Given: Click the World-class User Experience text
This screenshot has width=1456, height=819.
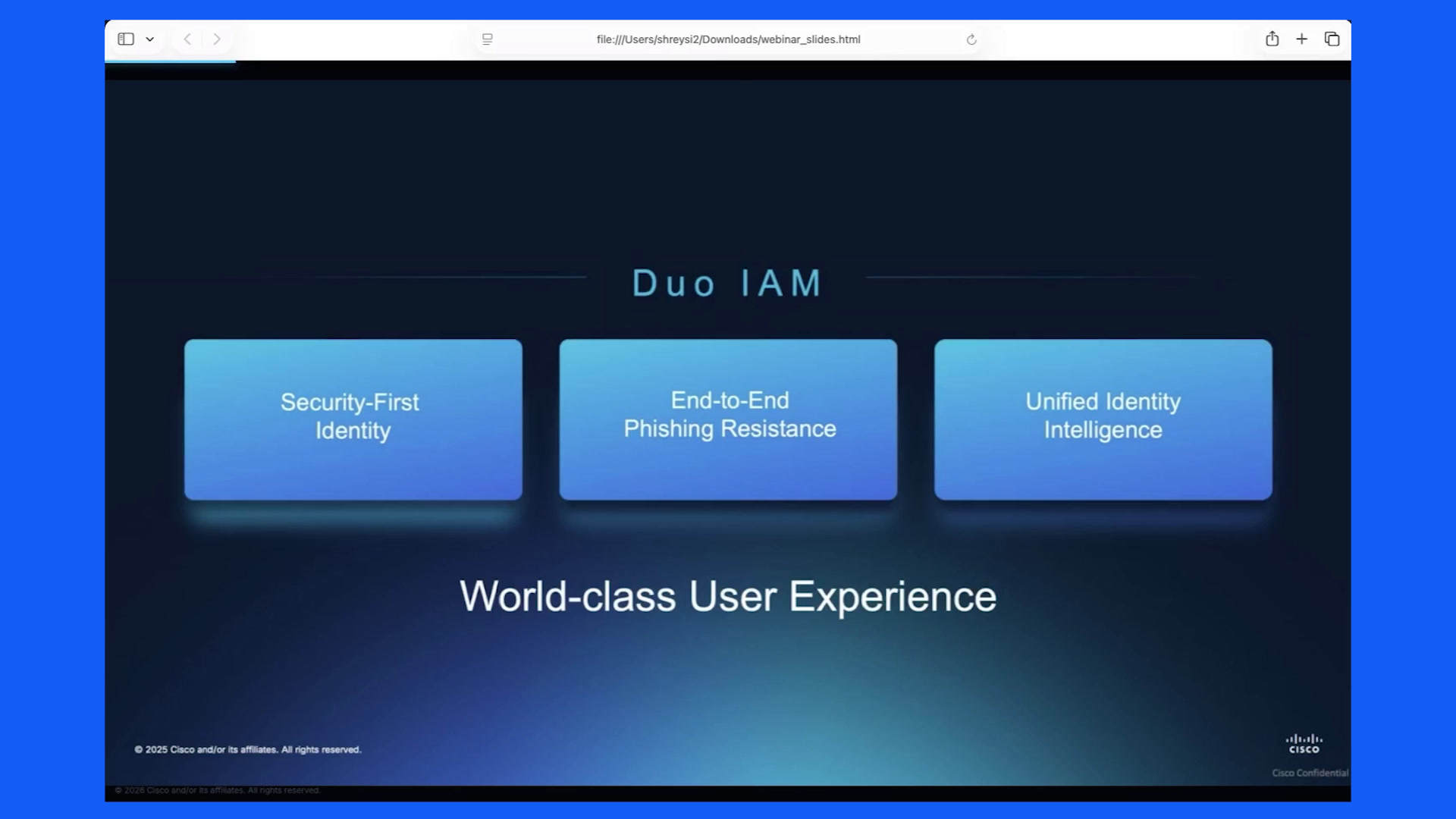Looking at the screenshot, I should tap(728, 596).
